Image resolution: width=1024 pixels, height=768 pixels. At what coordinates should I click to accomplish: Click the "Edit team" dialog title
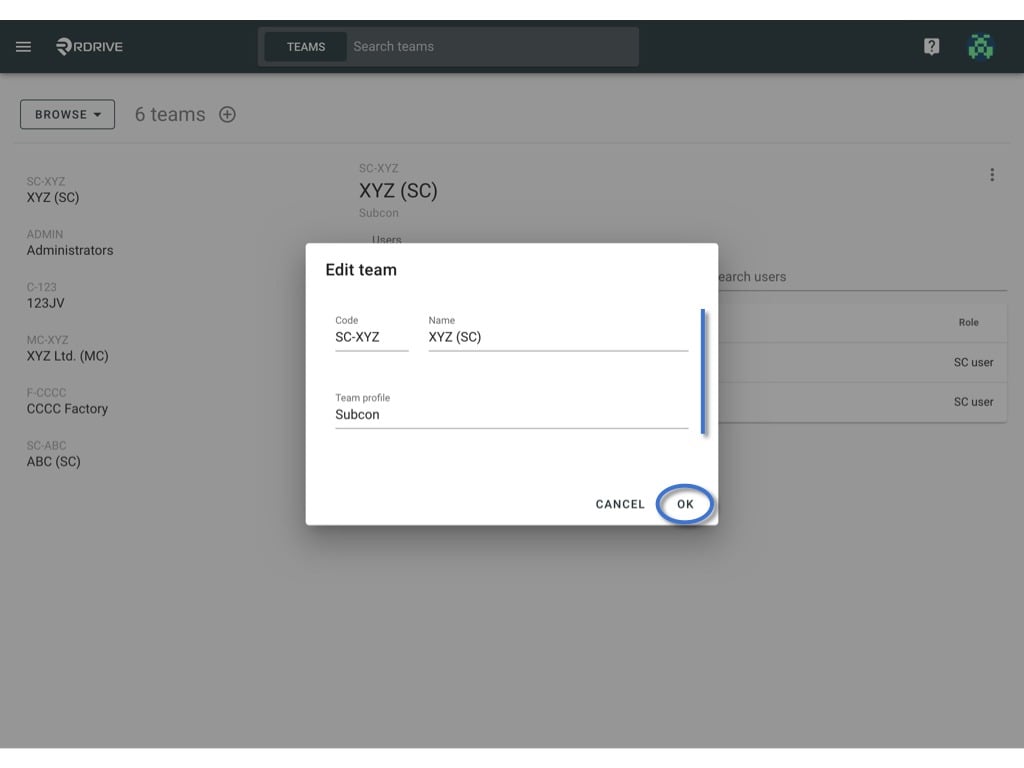[x=361, y=270]
